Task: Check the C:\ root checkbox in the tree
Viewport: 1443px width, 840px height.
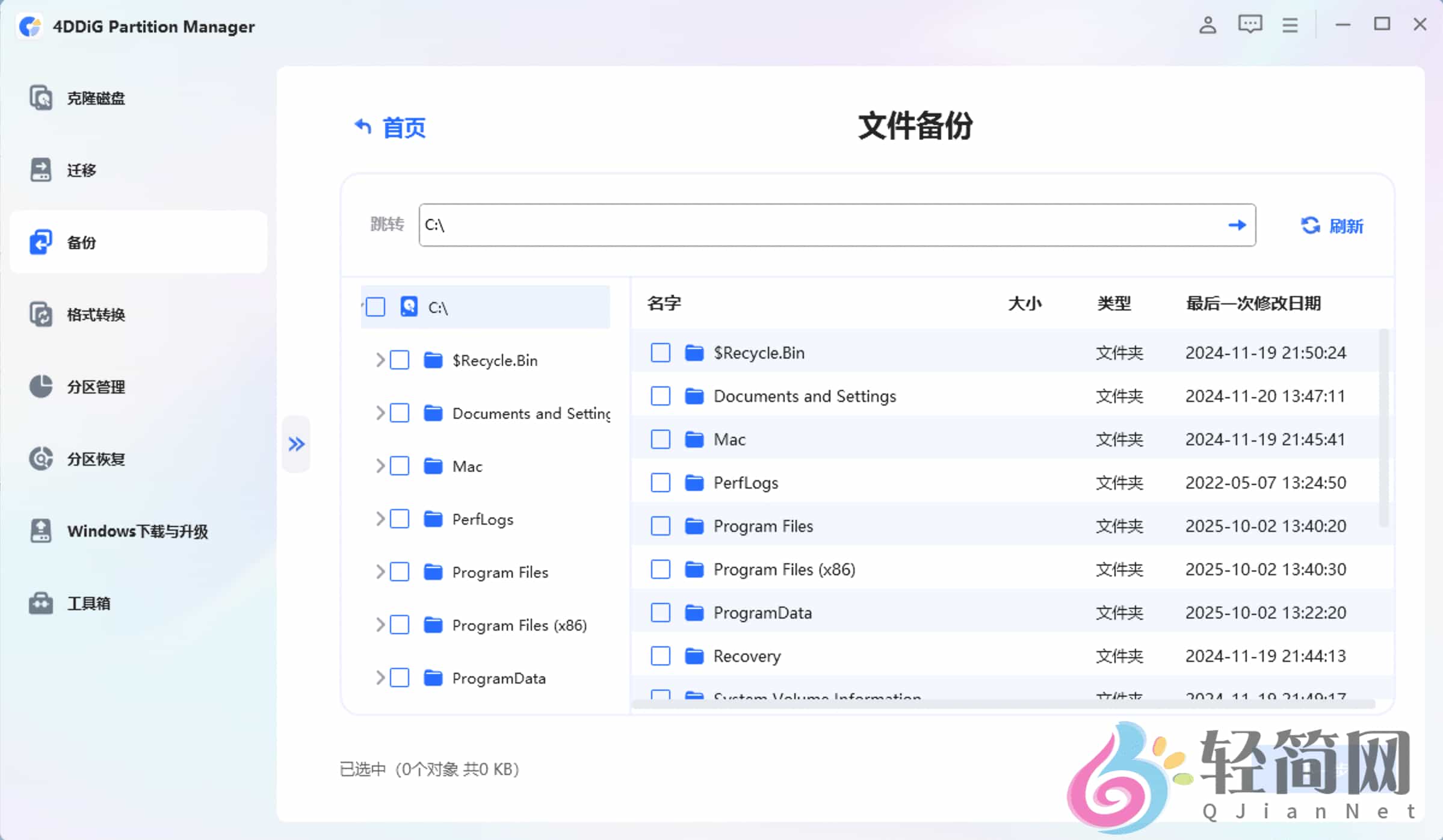Action: [376, 306]
